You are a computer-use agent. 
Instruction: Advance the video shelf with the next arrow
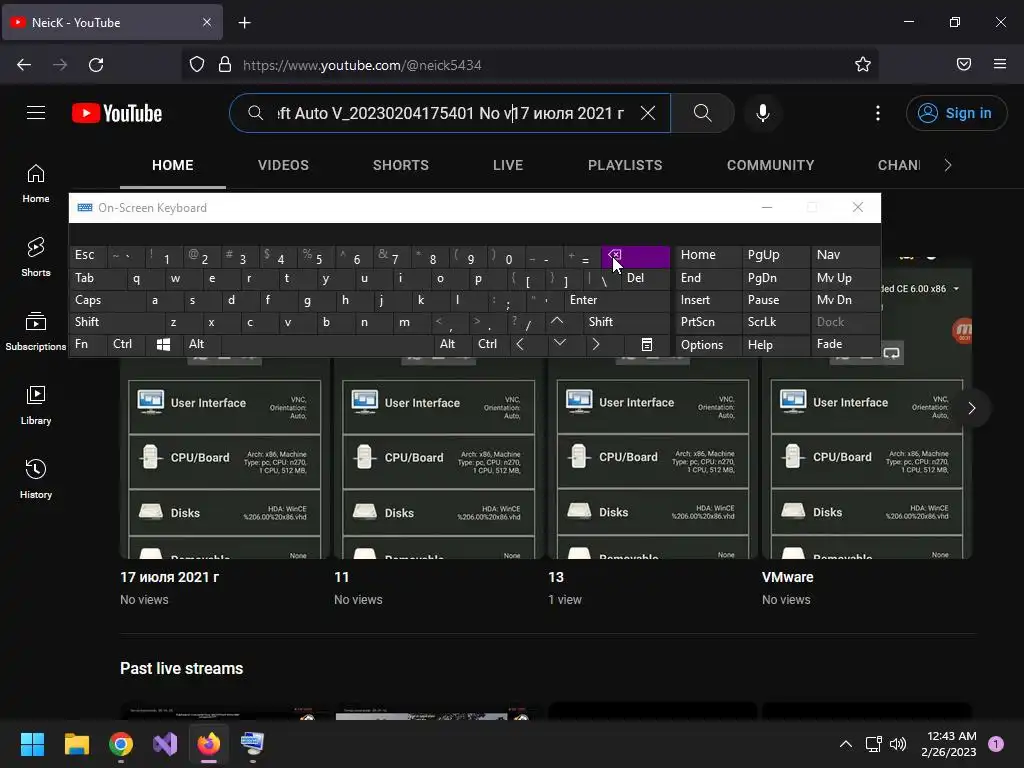click(972, 408)
